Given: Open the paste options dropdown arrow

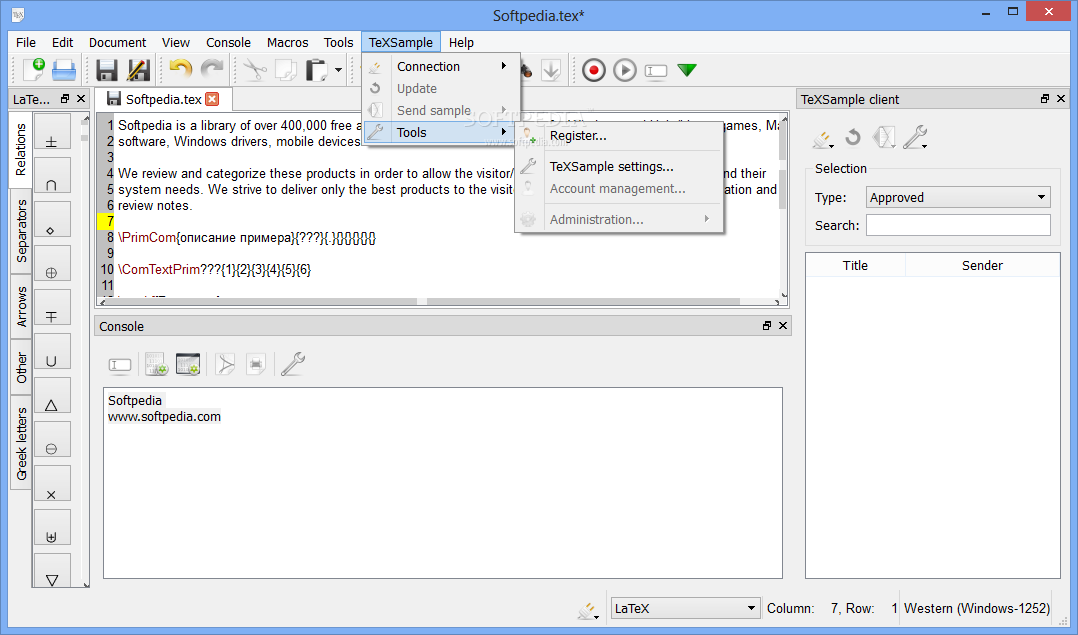Looking at the screenshot, I should tap(338, 70).
